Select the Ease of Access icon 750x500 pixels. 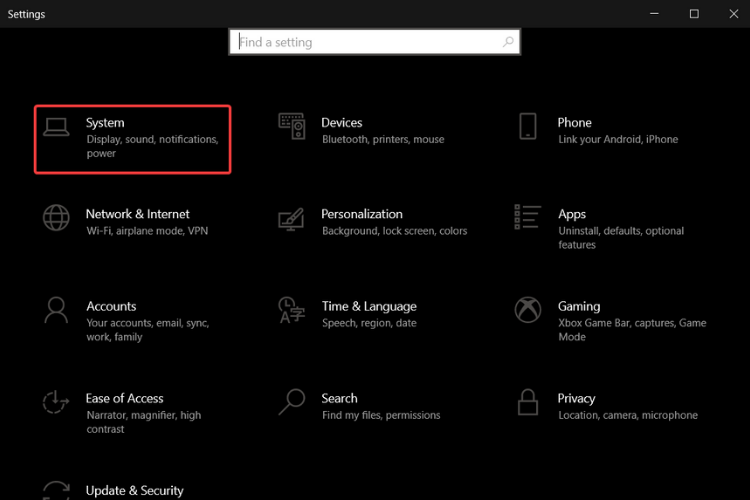(x=56, y=402)
